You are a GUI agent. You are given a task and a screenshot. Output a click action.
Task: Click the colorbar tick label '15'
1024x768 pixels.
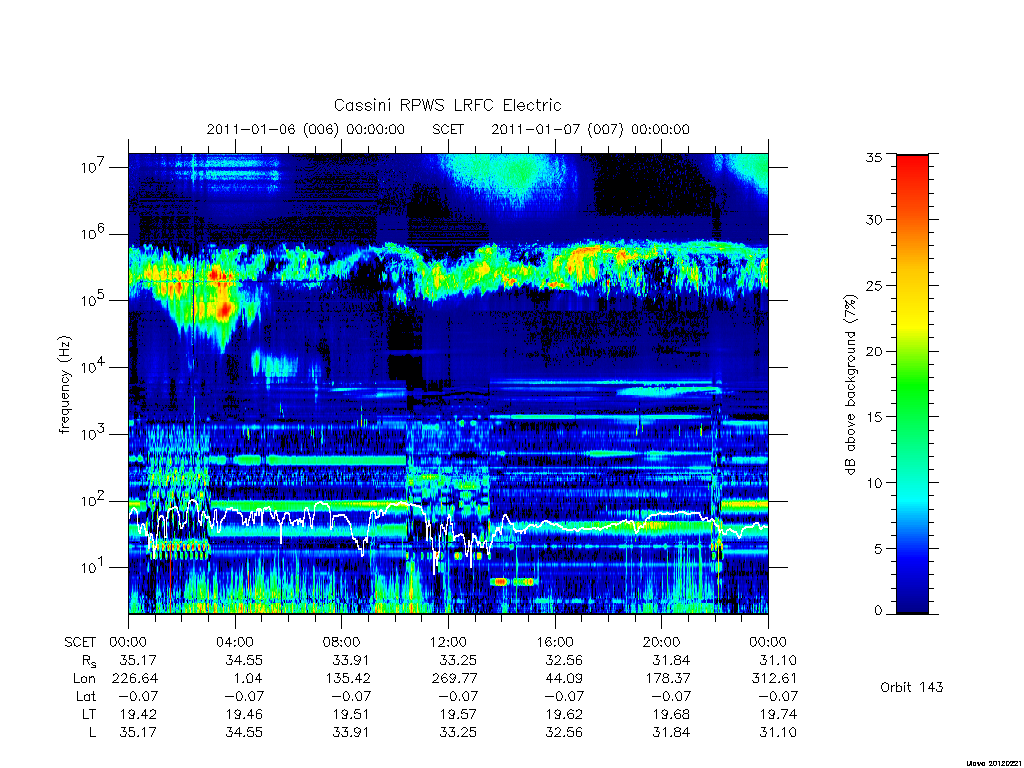(x=873, y=416)
